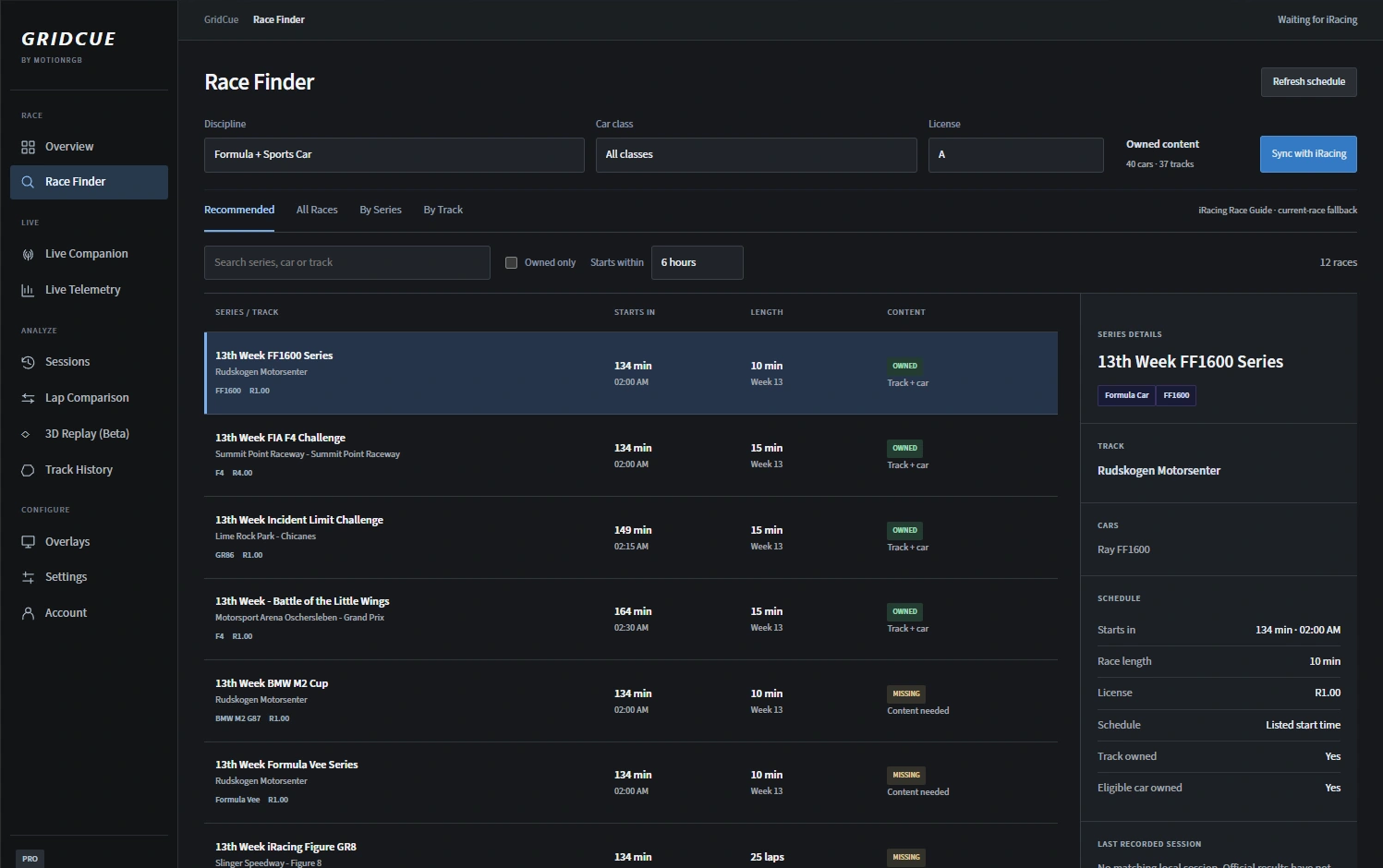
Task: Click the OWNED badge in FIA F4 Challenge row
Action: point(904,449)
